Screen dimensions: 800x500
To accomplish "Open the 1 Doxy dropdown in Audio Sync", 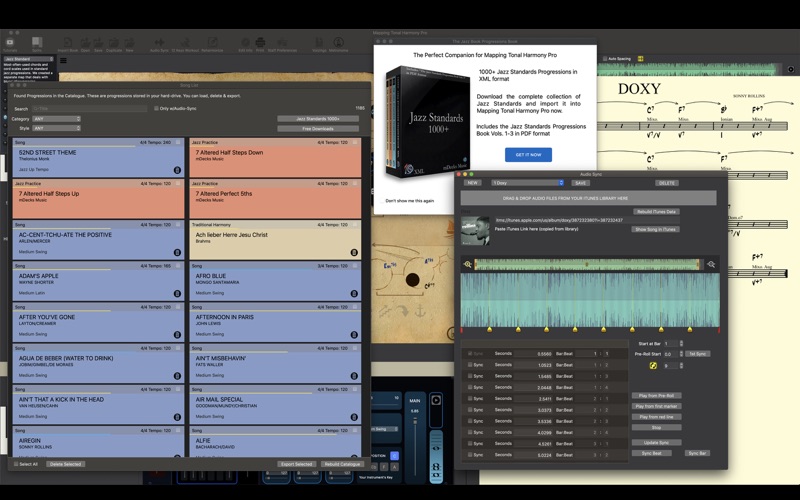I will click(528, 183).
